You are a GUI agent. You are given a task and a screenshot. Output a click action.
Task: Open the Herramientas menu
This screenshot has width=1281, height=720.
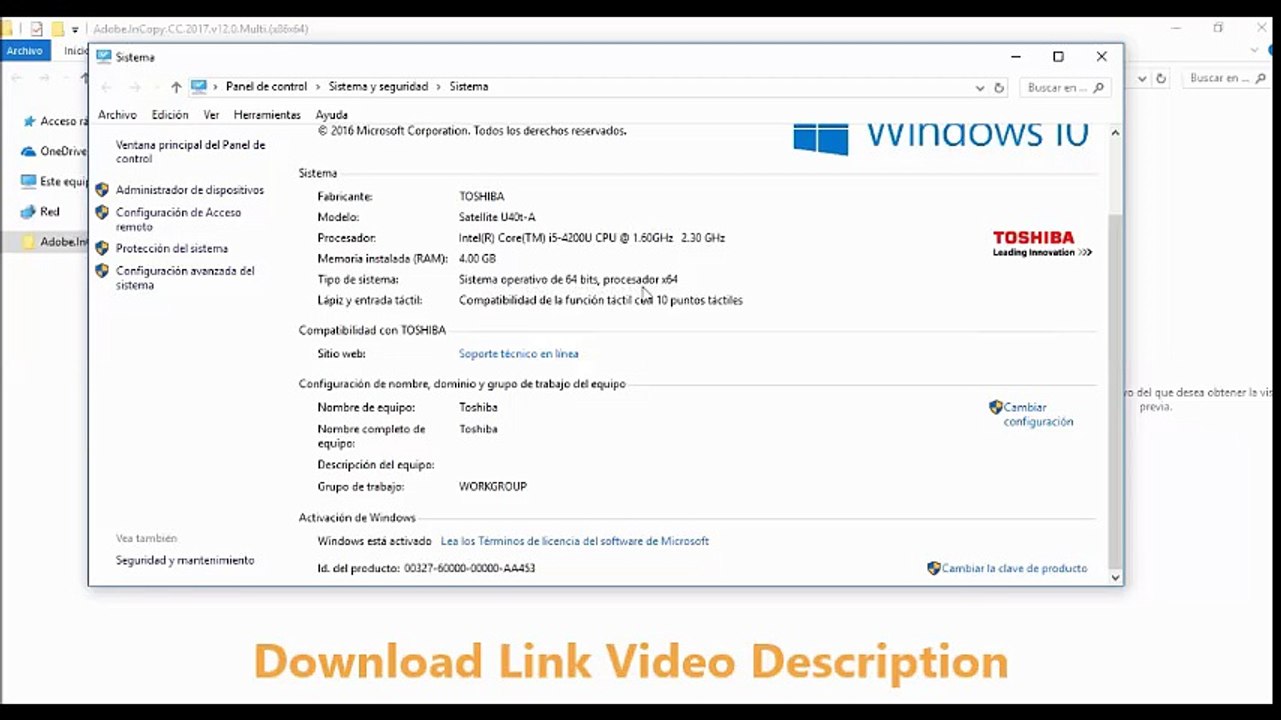click(267, 115)
